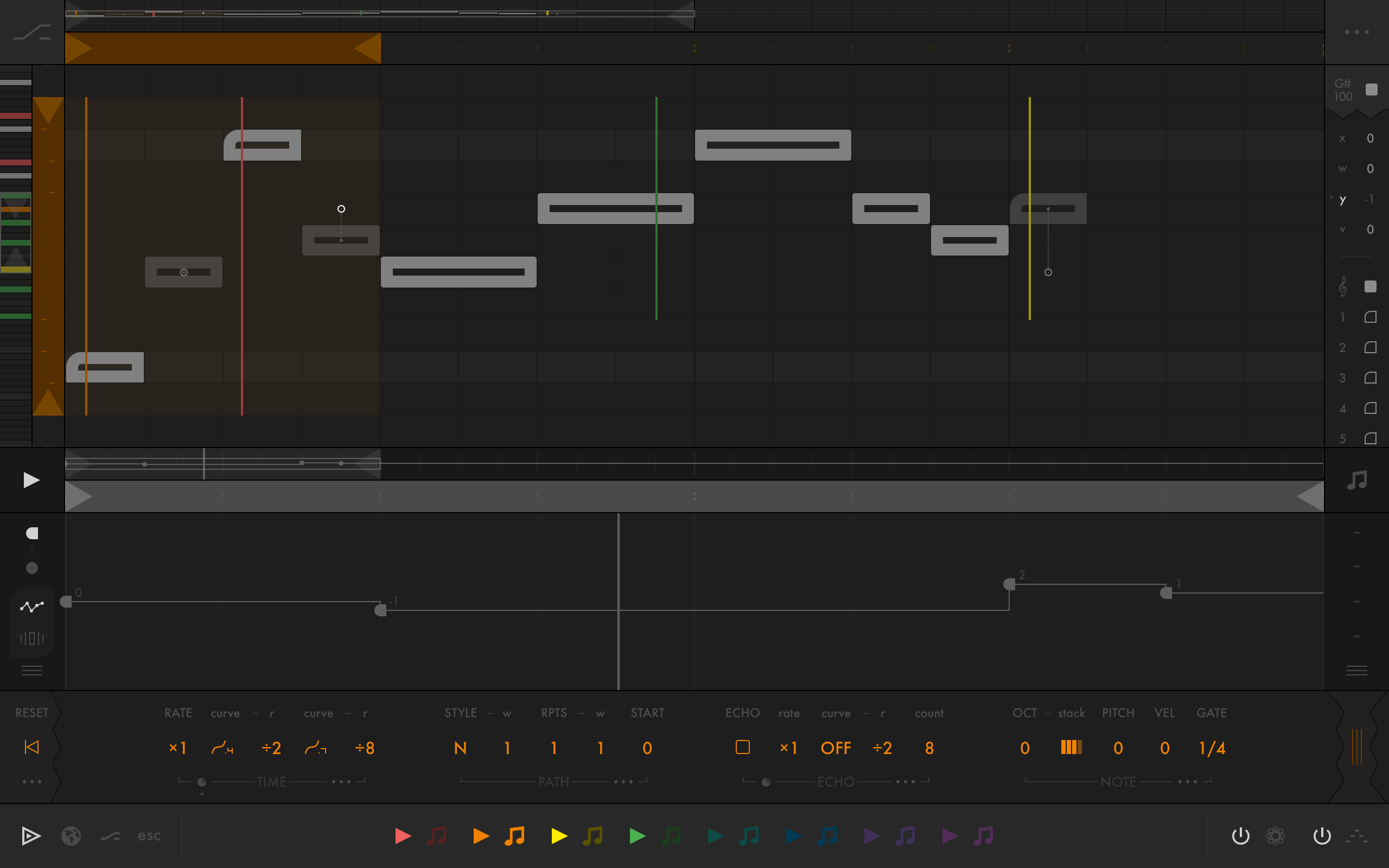Select the step bars mode icon in the left sidebar
Image resolution: width=1389 pixels, height=868 pixels.
(31, 638)
